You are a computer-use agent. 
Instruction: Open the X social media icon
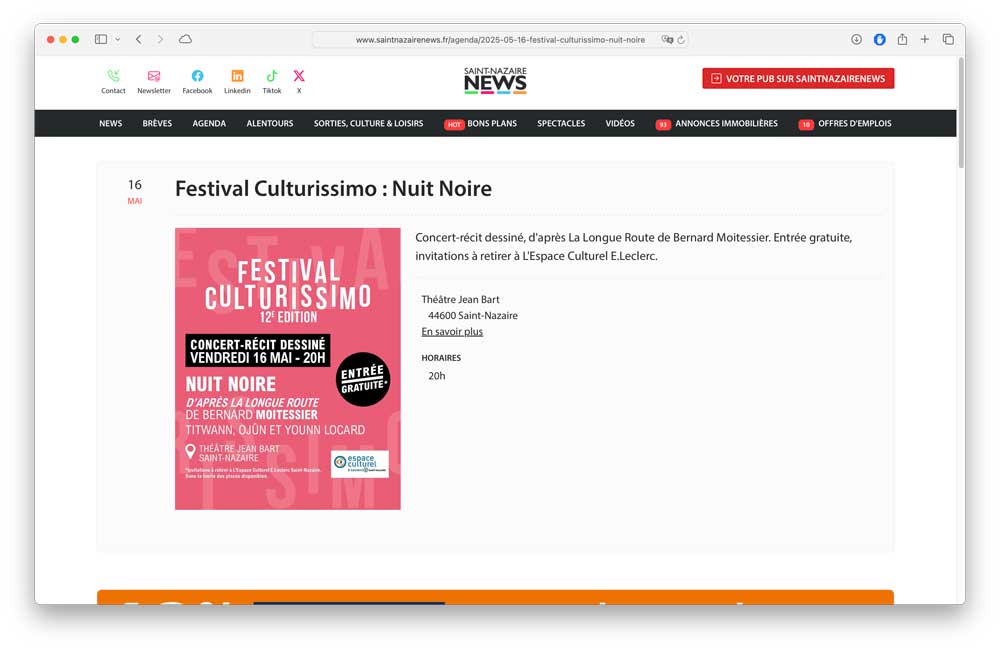pos(298,76)
